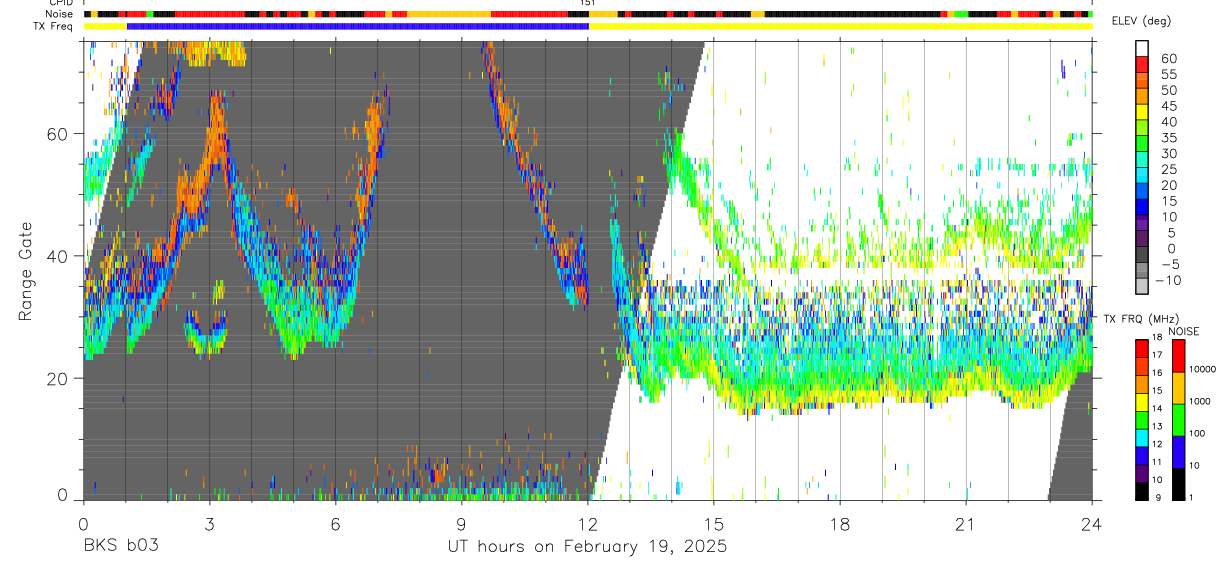Click the Range Gate tick label '20'

(x=58, y=379)
